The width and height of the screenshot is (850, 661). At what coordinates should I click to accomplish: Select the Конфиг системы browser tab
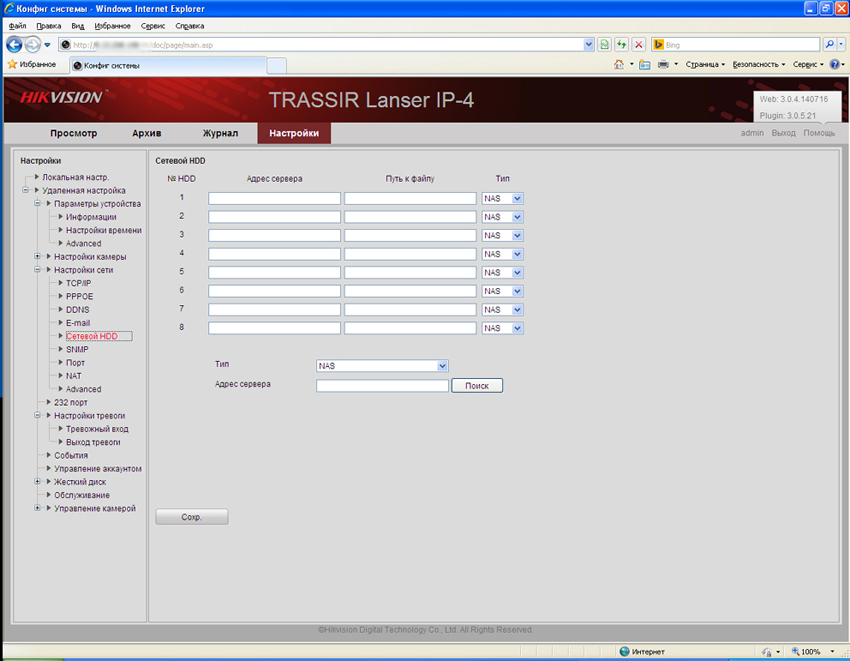168,65
